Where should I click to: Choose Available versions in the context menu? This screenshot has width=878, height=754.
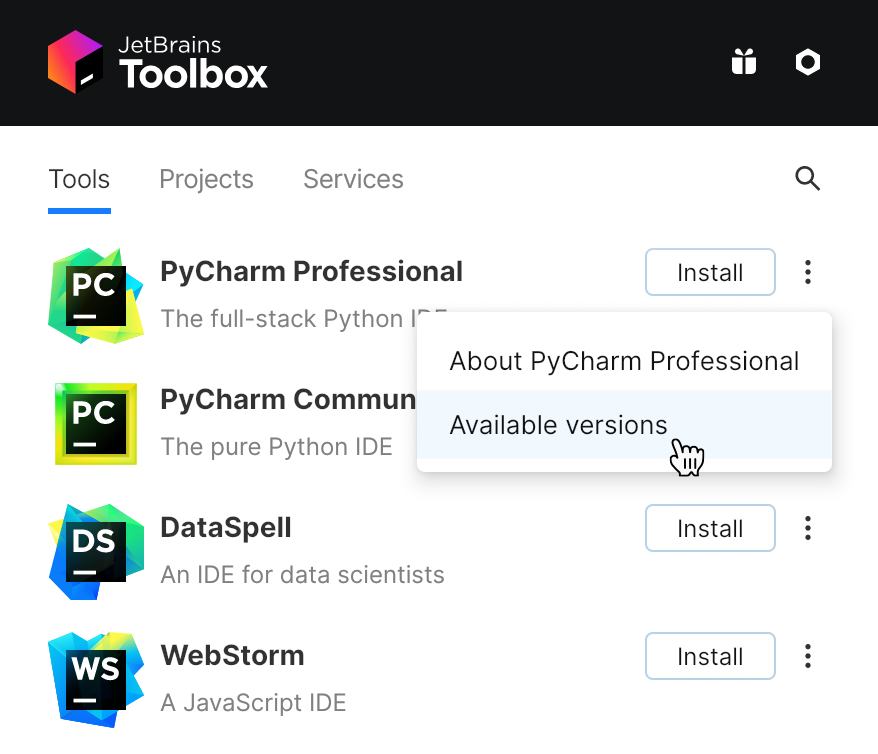coord(558,425)
